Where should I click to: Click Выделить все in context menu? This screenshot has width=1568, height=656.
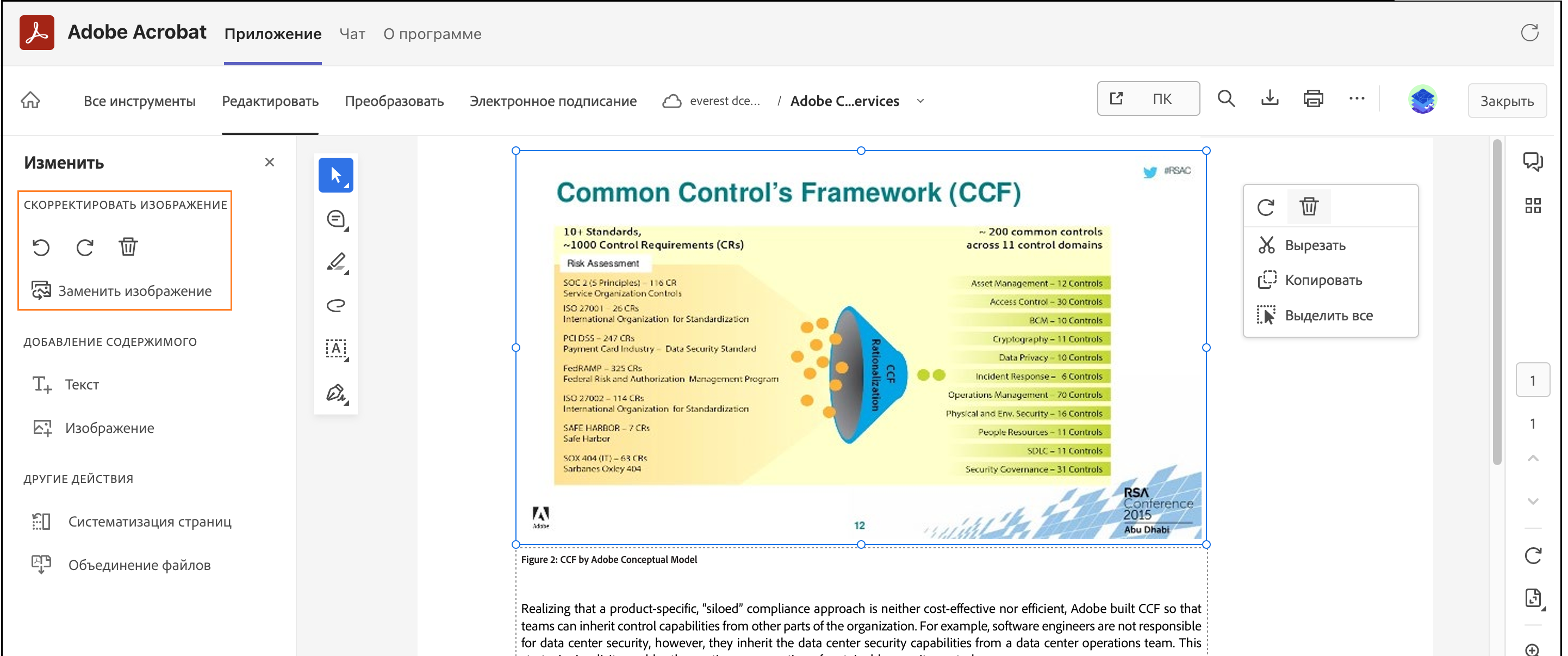pyautogui.click(x=1330, y=315)
